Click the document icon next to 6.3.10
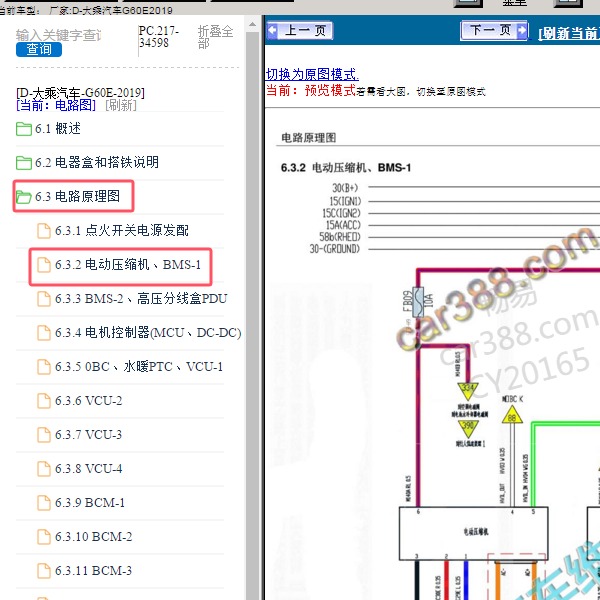This screenshot has width=600, height=600. point(44,537)
